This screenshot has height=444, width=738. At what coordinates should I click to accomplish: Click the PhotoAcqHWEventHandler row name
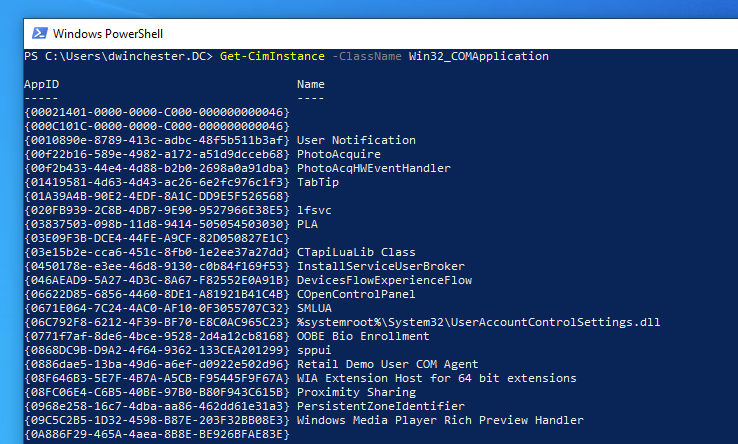tap(374, 168)
